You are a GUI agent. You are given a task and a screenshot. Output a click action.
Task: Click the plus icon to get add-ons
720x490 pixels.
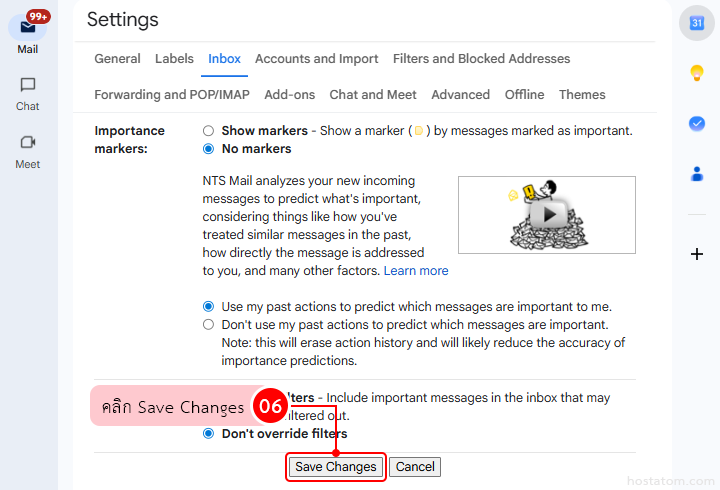697,254
